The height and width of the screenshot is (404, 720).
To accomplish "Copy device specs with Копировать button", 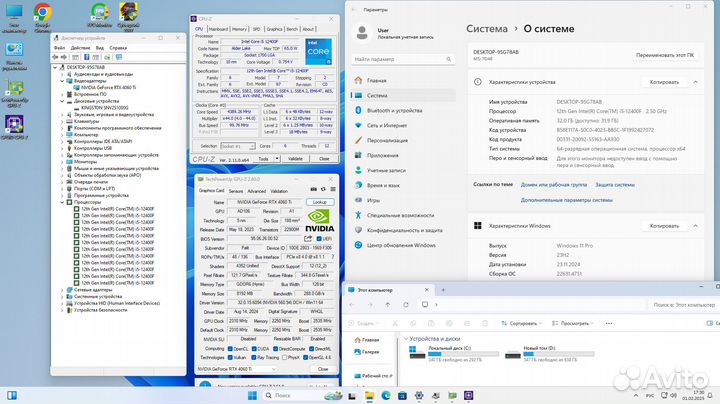I will click(664, 82).
